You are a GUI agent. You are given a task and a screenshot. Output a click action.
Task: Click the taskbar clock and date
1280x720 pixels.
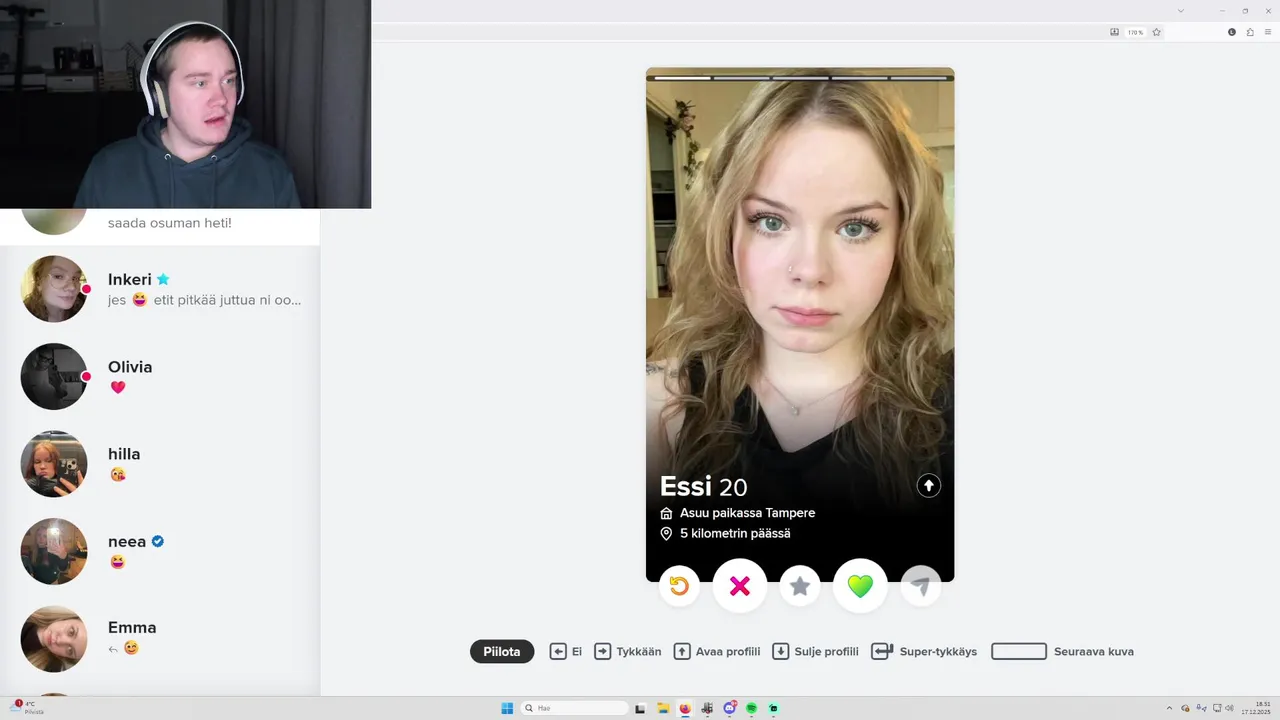pyautogui.click(x=1256, y=708)
